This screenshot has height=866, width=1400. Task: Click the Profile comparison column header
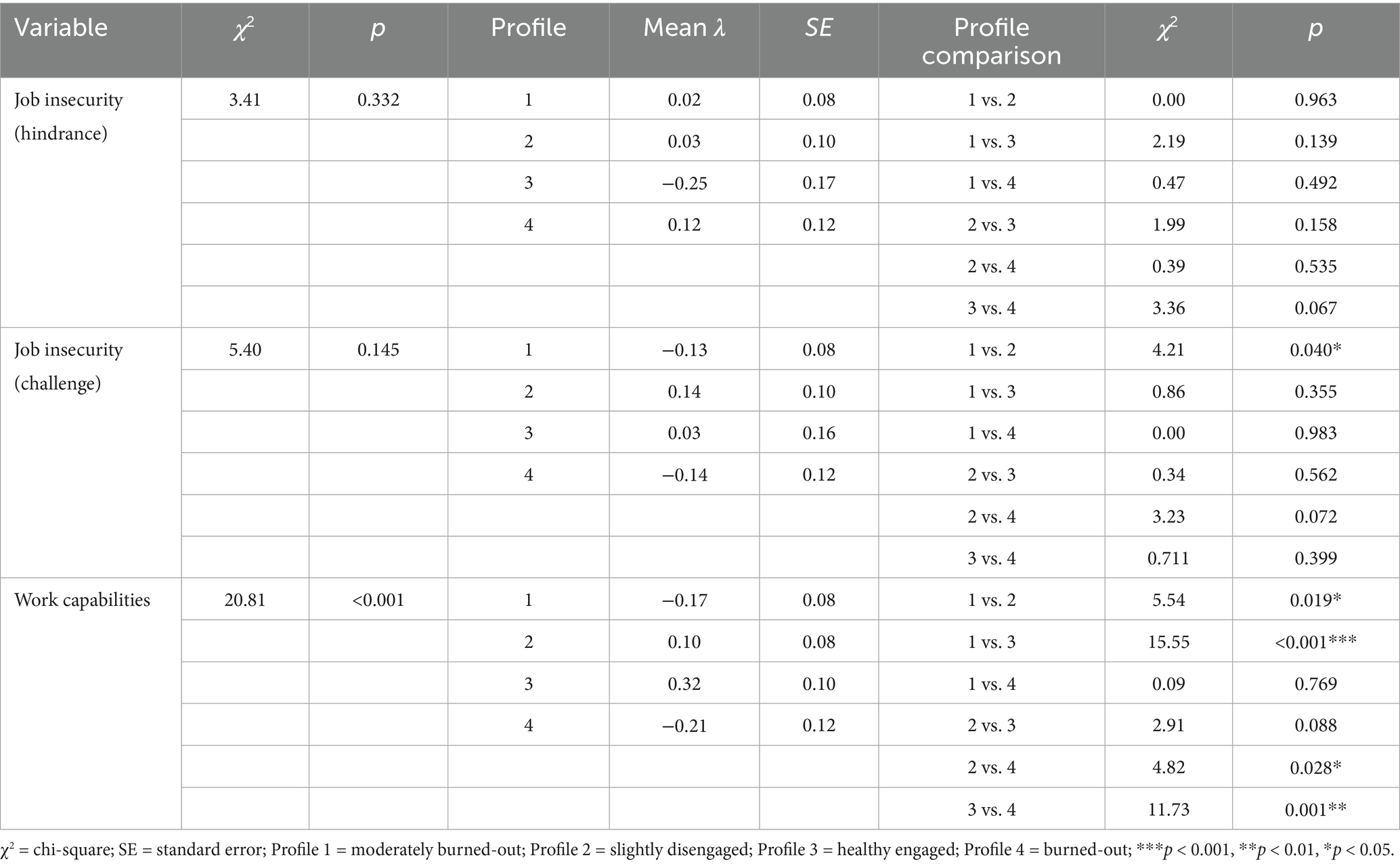tap(991, 41)
